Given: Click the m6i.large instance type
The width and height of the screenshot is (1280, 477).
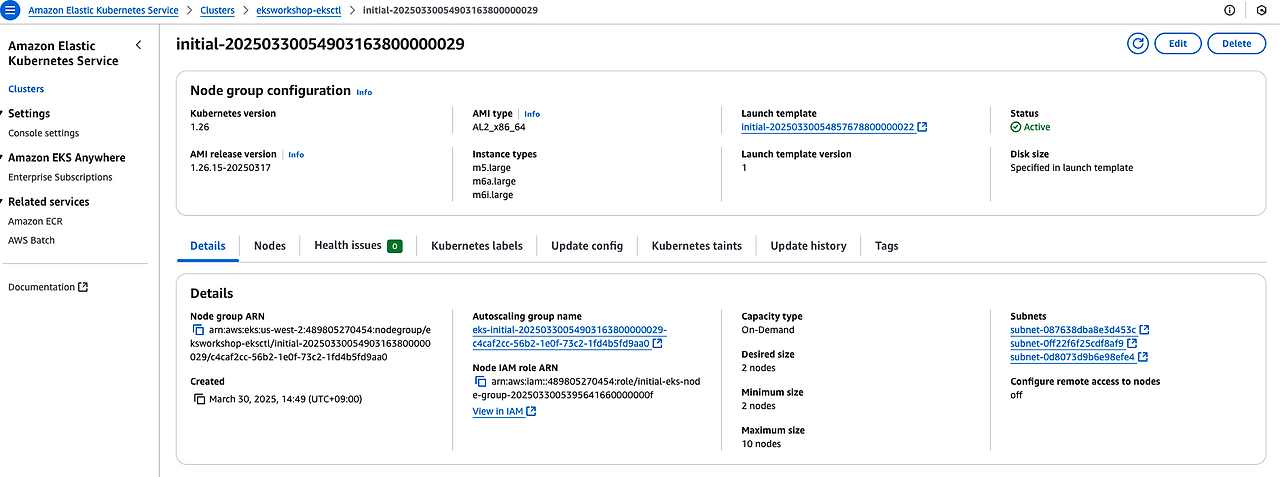Looking at the screenshot, I should pos(491,195).
